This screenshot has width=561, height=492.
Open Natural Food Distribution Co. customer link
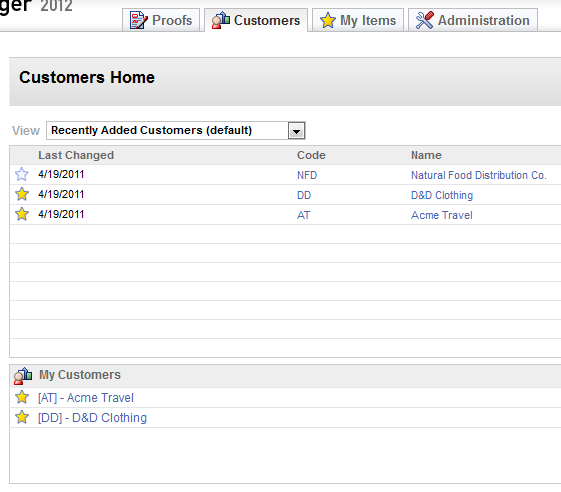pyautogui.click(x=478, y=175)
